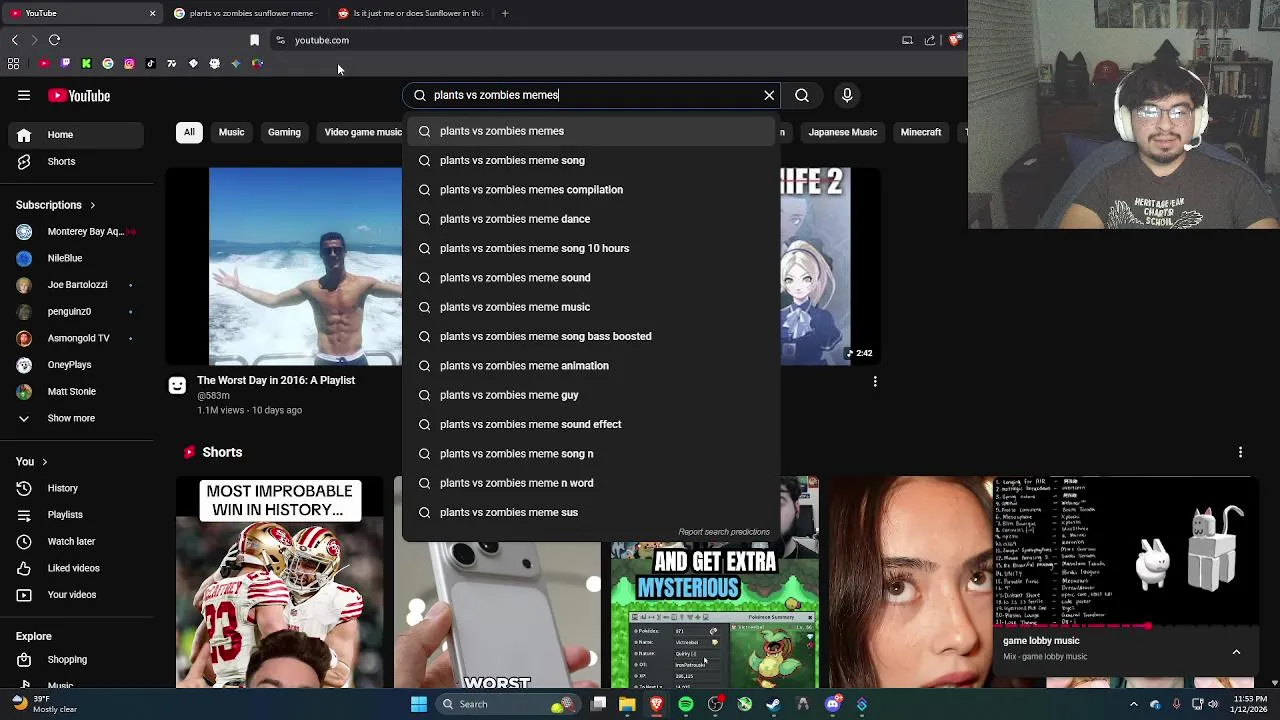Choose 'plants vs zombies meme sound effect'
This screenshot has height=720, width=1280.
point(590,424)
